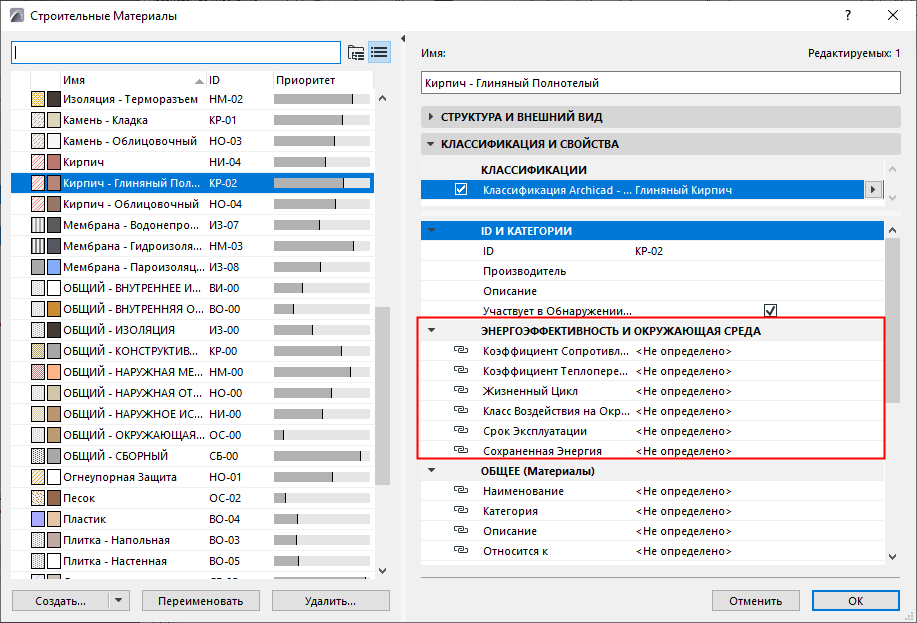Click scroll up arrow of materials list
This screenshot has height=623, width=917.
pyautogui.click(x=382, y=98)
